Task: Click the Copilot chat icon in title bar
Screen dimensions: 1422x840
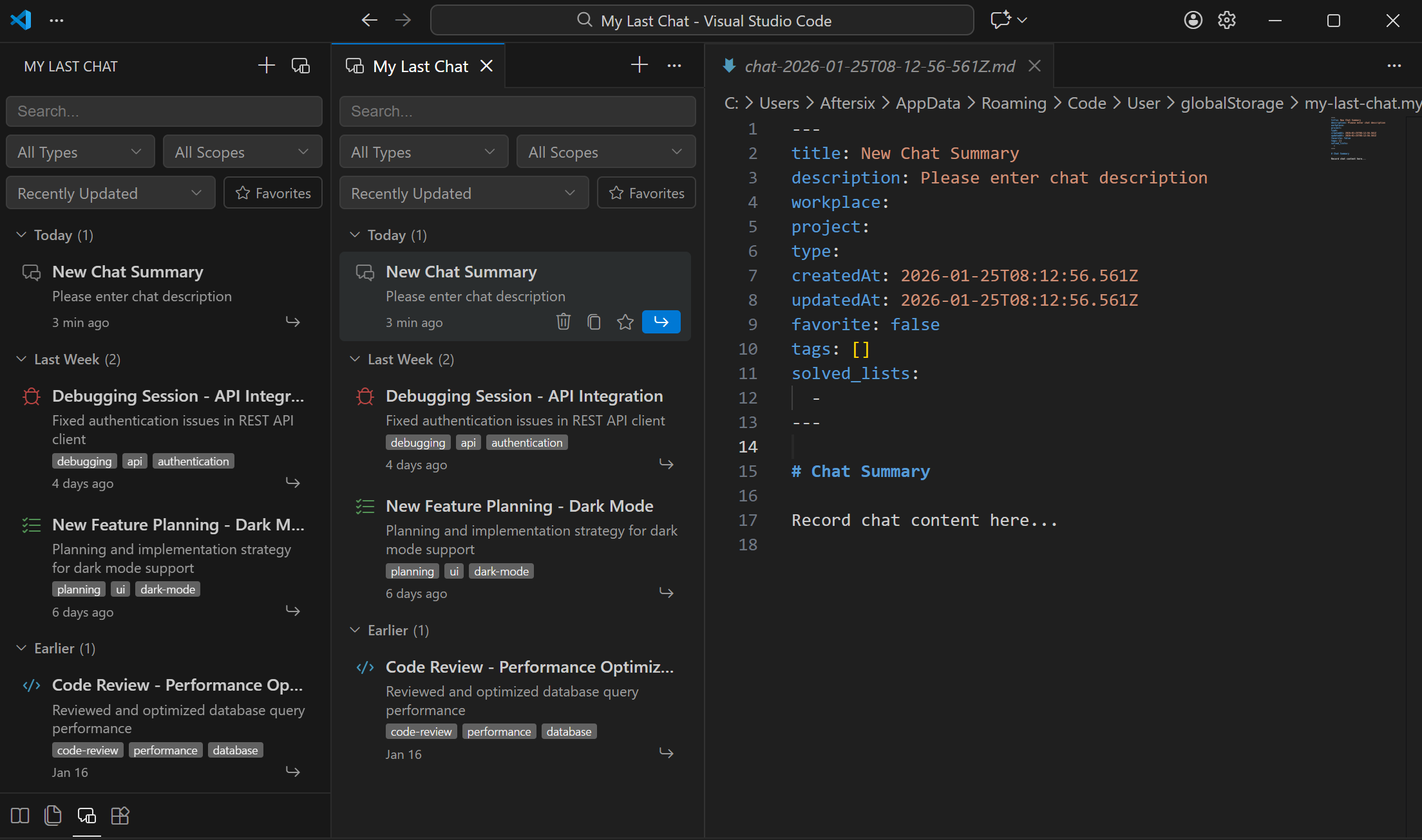Action: [1000, 20]
